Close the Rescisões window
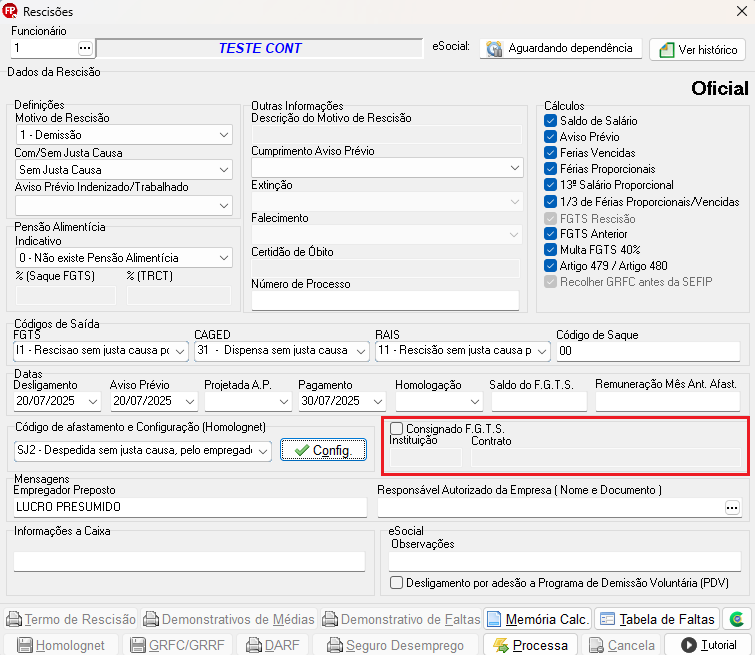Screen dimensions: 755x655 (742, 11)
